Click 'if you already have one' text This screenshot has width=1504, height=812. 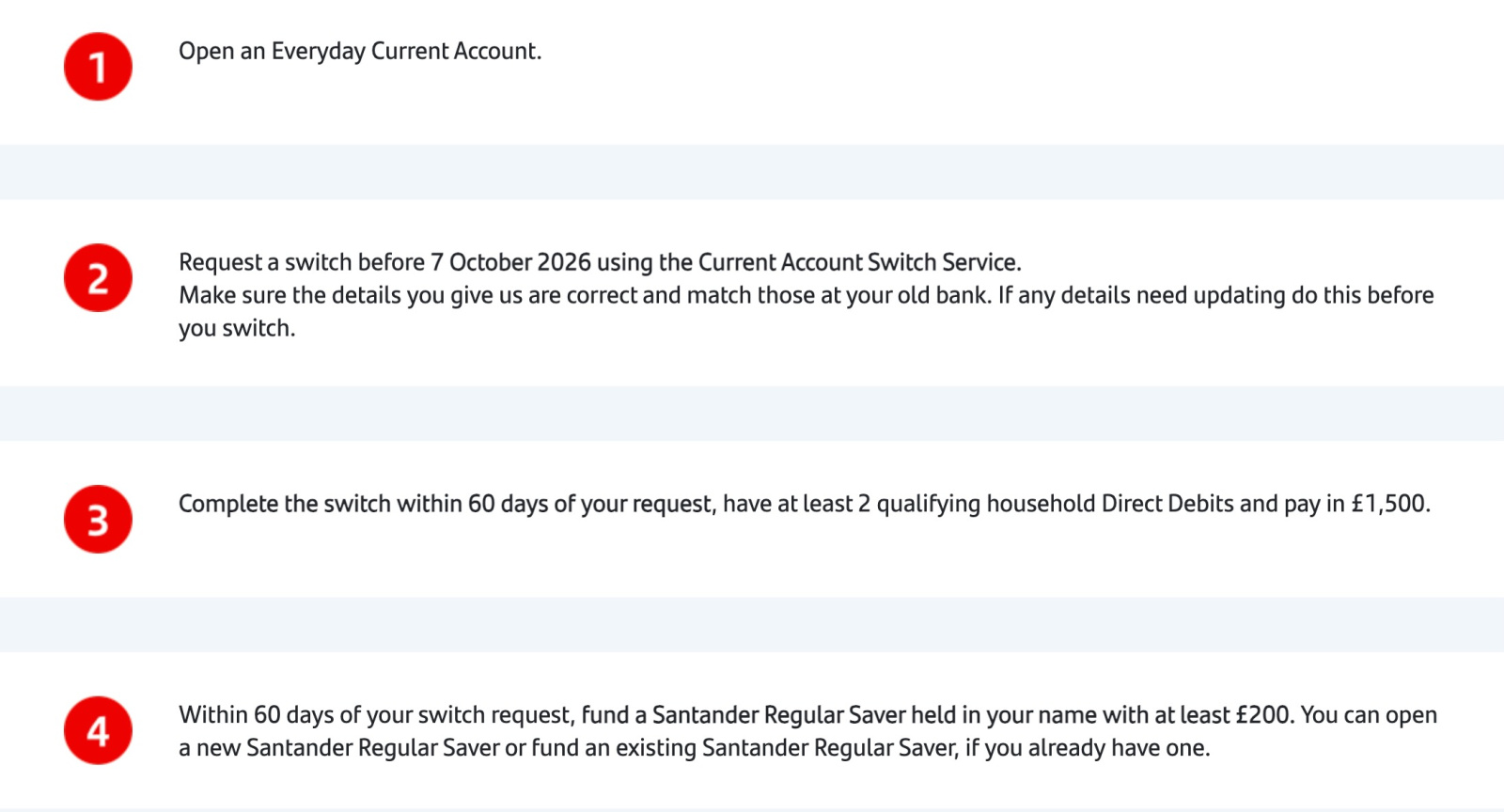1085,748
